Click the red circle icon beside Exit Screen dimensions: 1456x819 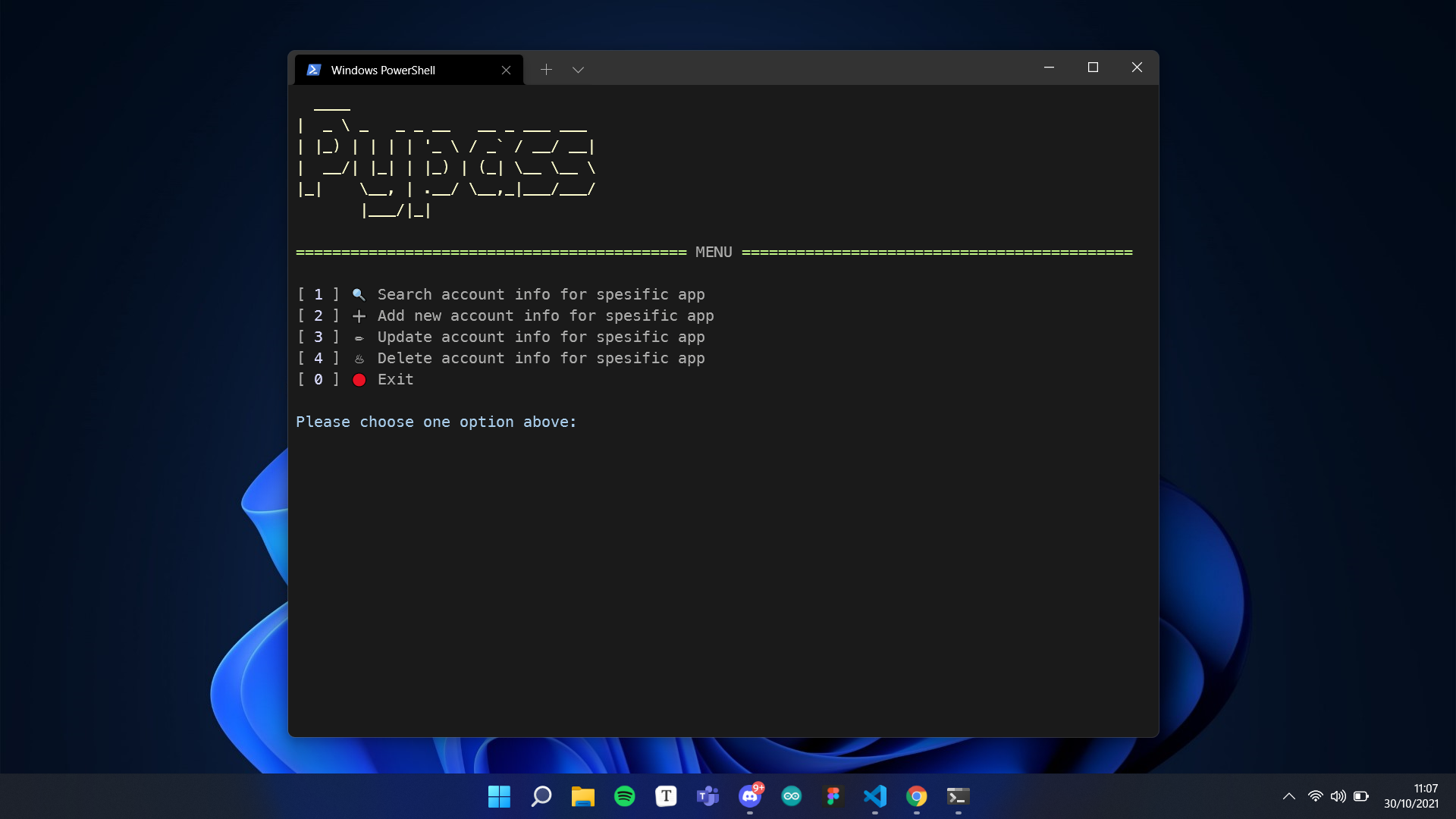359,380
